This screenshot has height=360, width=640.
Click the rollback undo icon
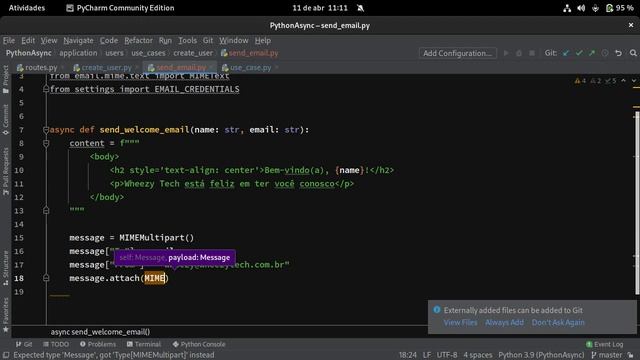[x=618, y=53]
